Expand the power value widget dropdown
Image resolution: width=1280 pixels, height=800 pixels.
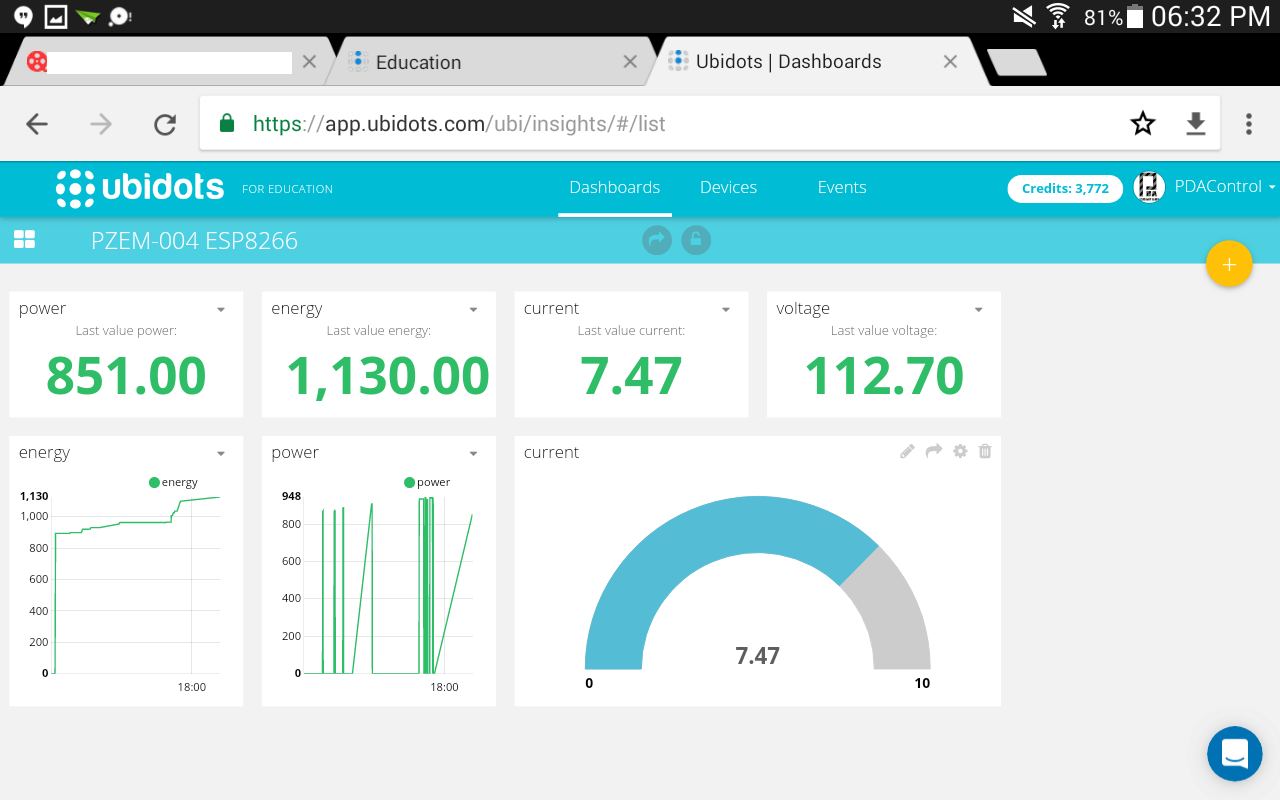[x=221, y=310]
